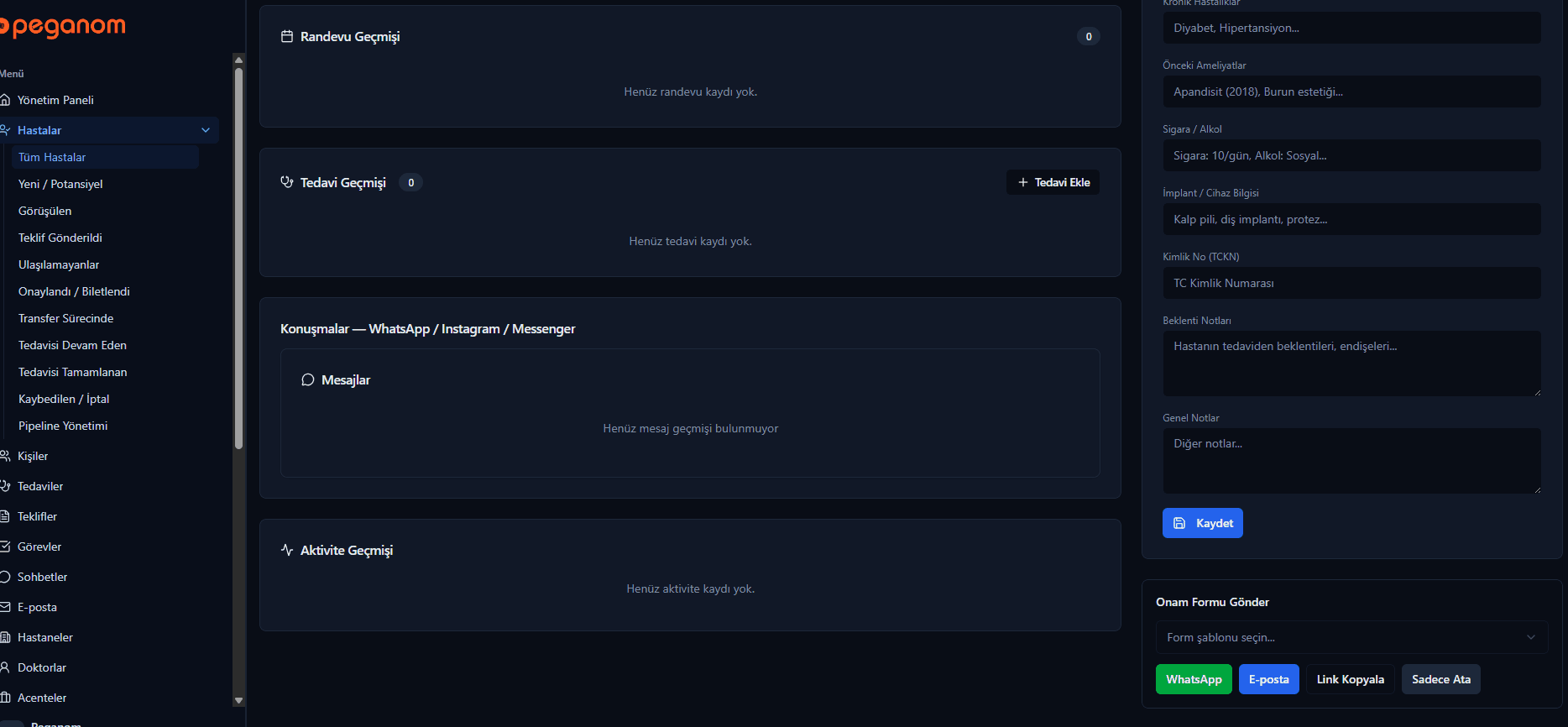Click the sidebar scrollbar down arrow
The image size is (1568, 727).
tap(238, 700)
